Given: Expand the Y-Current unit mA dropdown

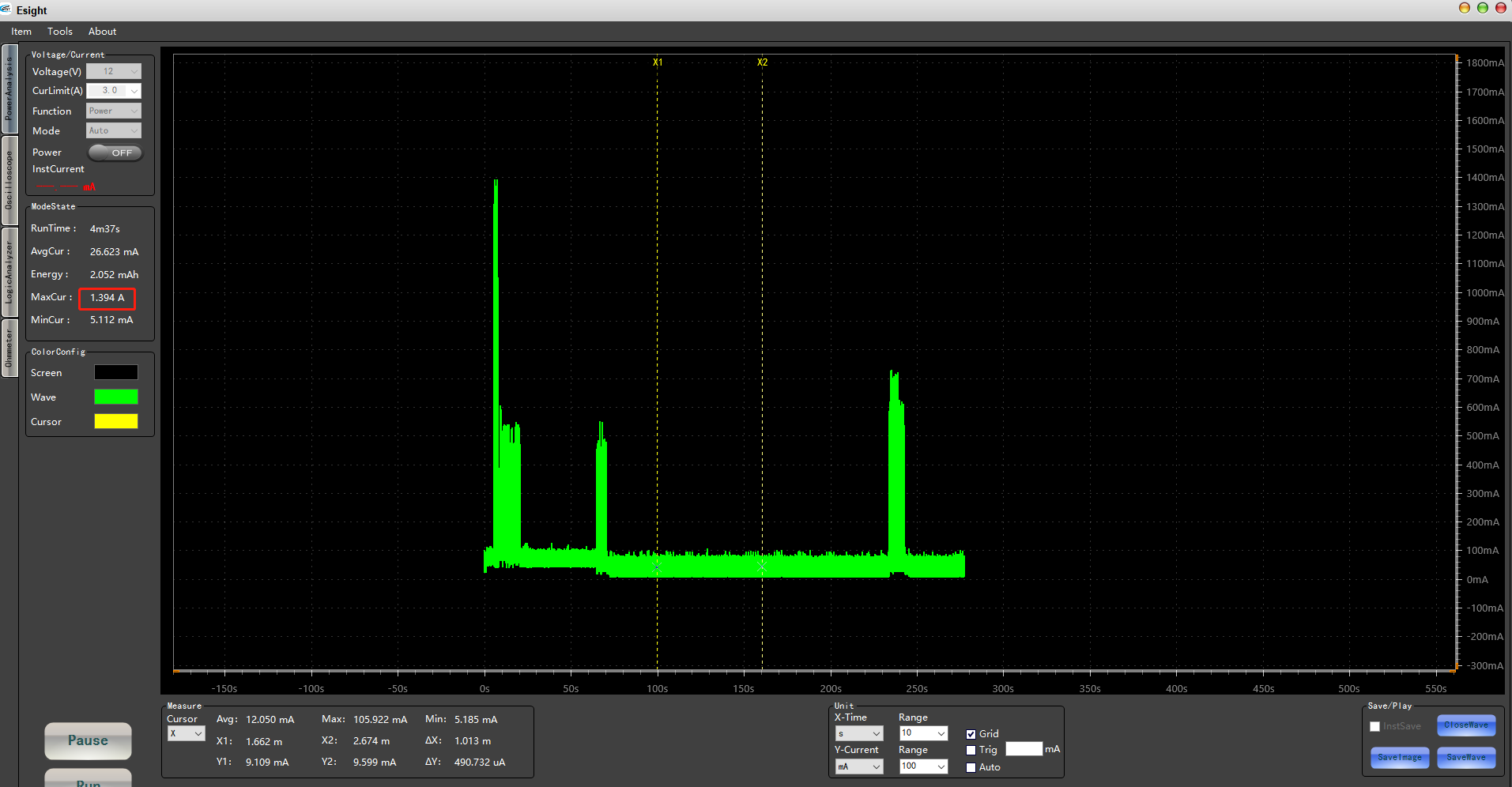Looking at the screenshot, I should coord(859,766).
